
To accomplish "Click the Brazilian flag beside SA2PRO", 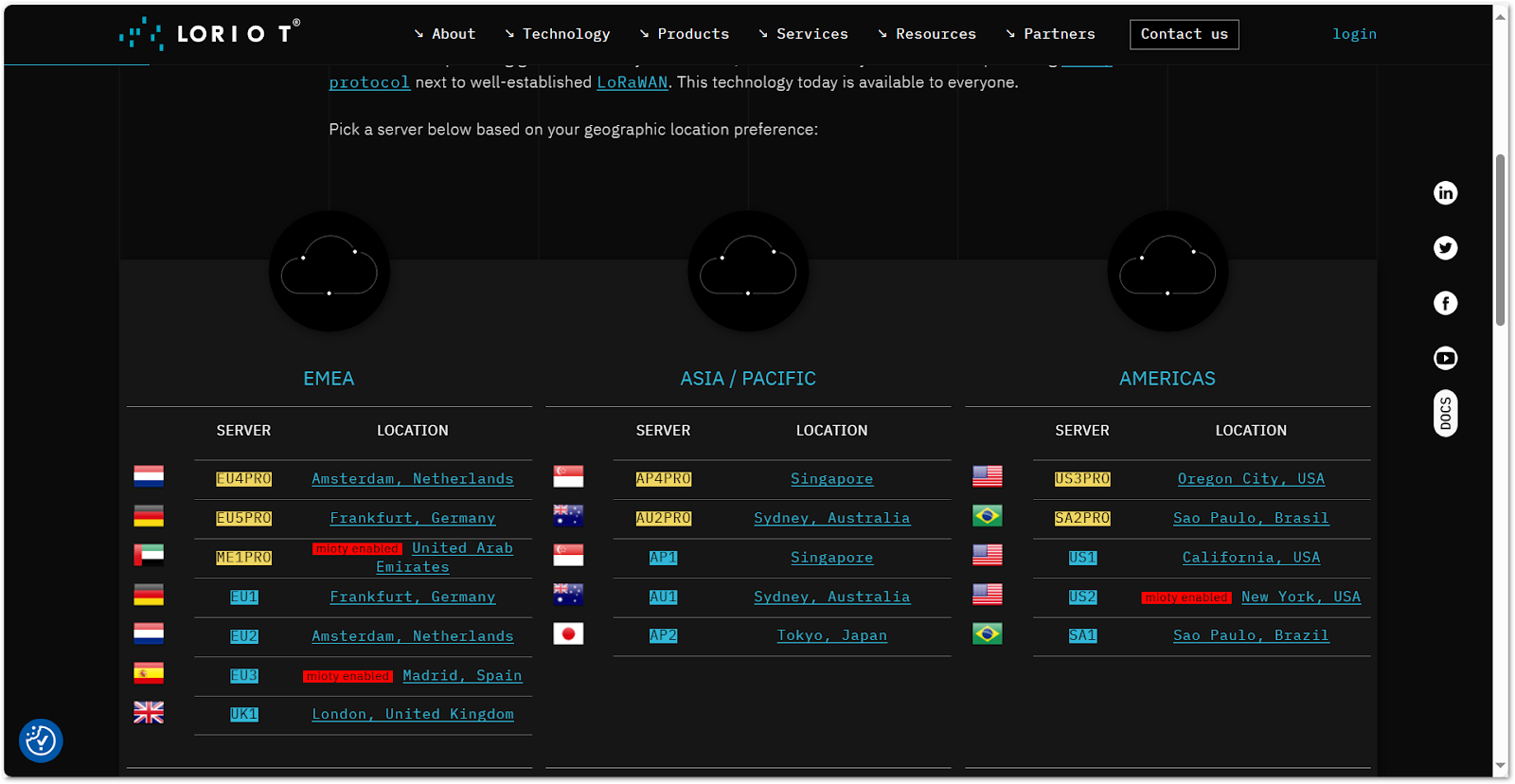I will [x=988, y=516].
